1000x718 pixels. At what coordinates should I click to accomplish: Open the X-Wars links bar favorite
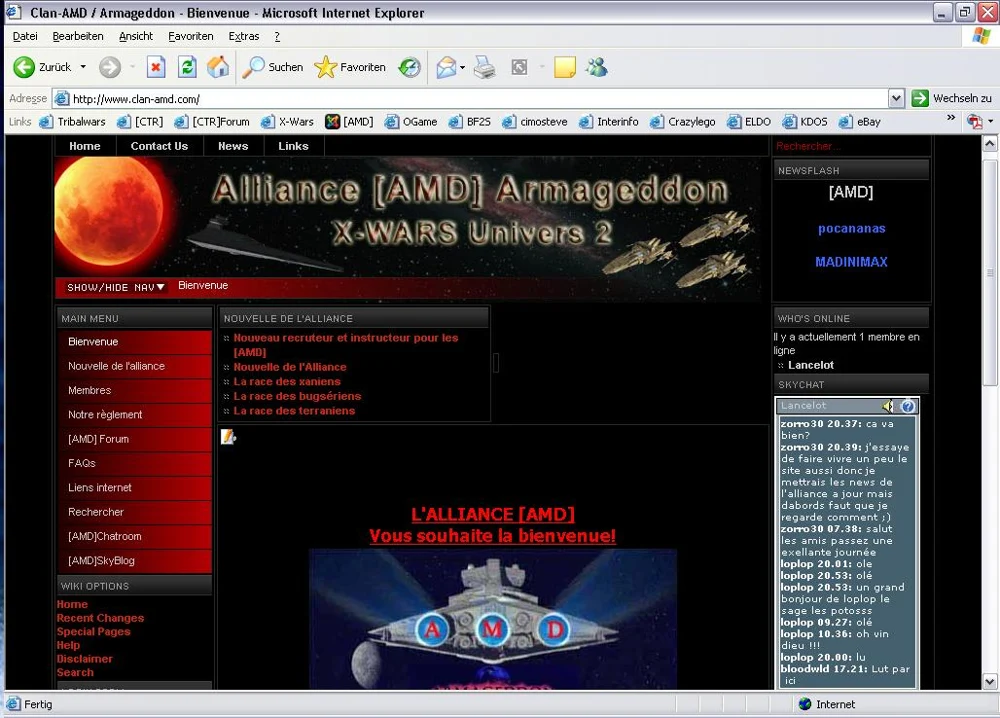[287, 122]
